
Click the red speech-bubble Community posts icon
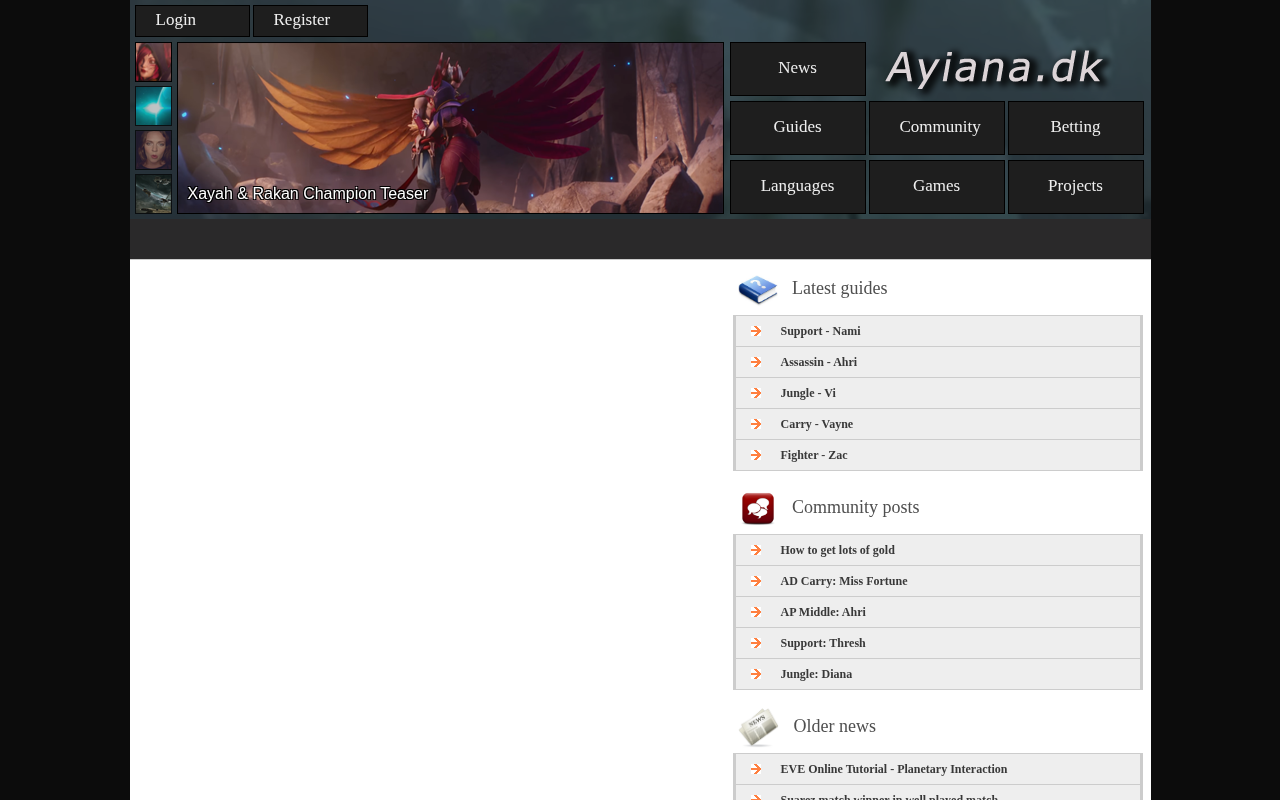pos(758,509)
